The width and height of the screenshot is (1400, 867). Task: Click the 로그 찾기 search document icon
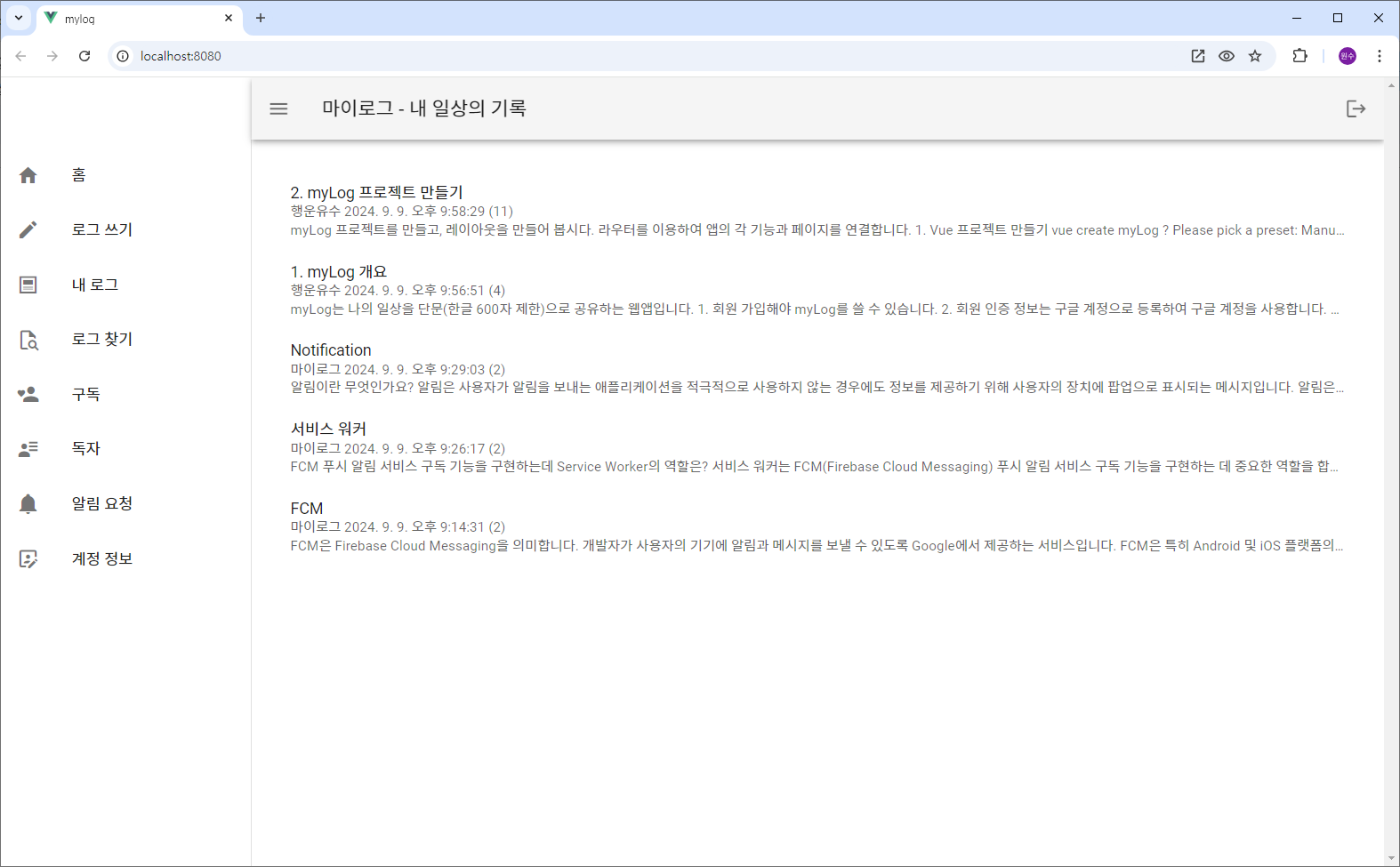[28, 340]
